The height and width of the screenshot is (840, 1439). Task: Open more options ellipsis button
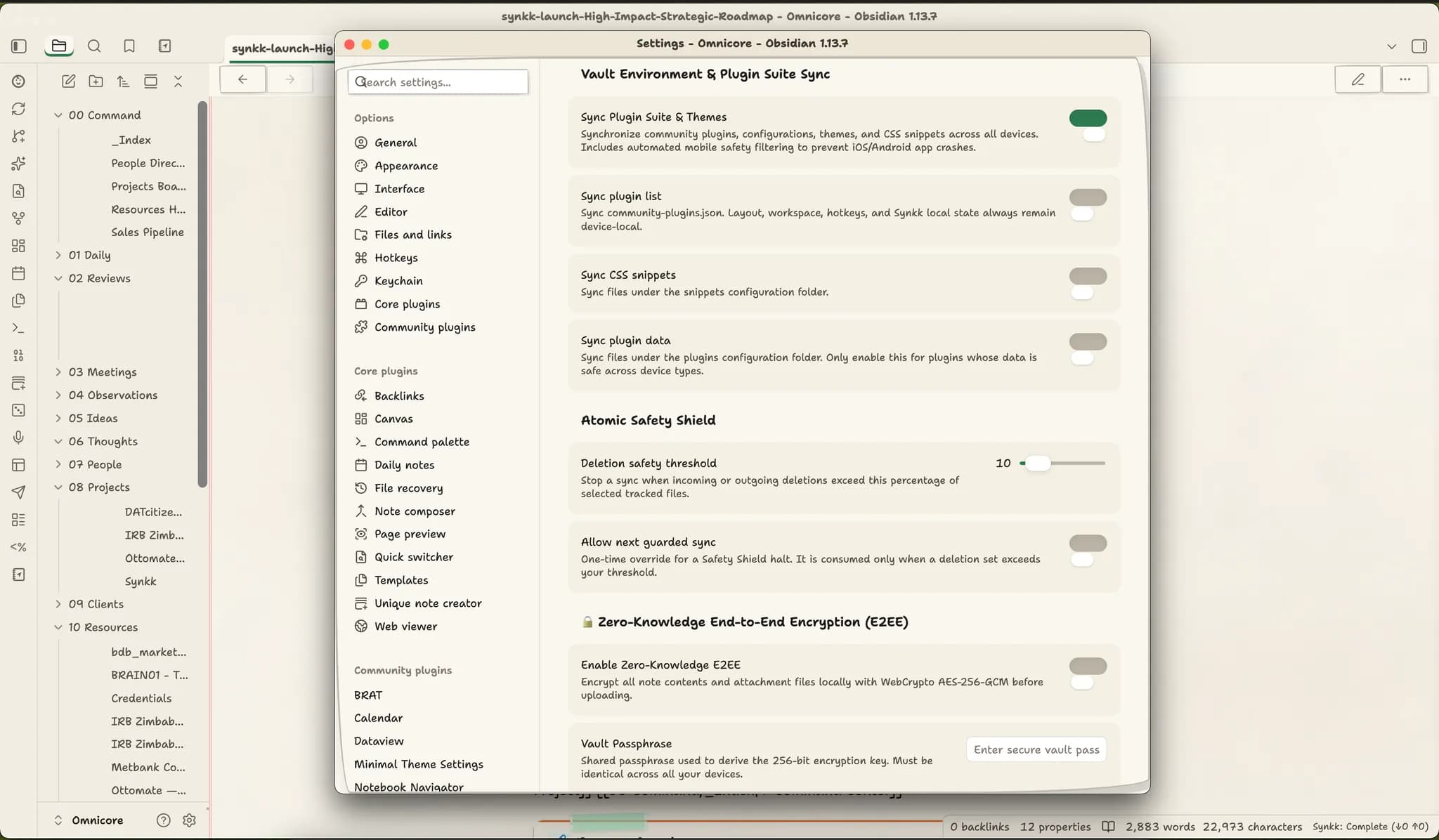click(1405, 79)
